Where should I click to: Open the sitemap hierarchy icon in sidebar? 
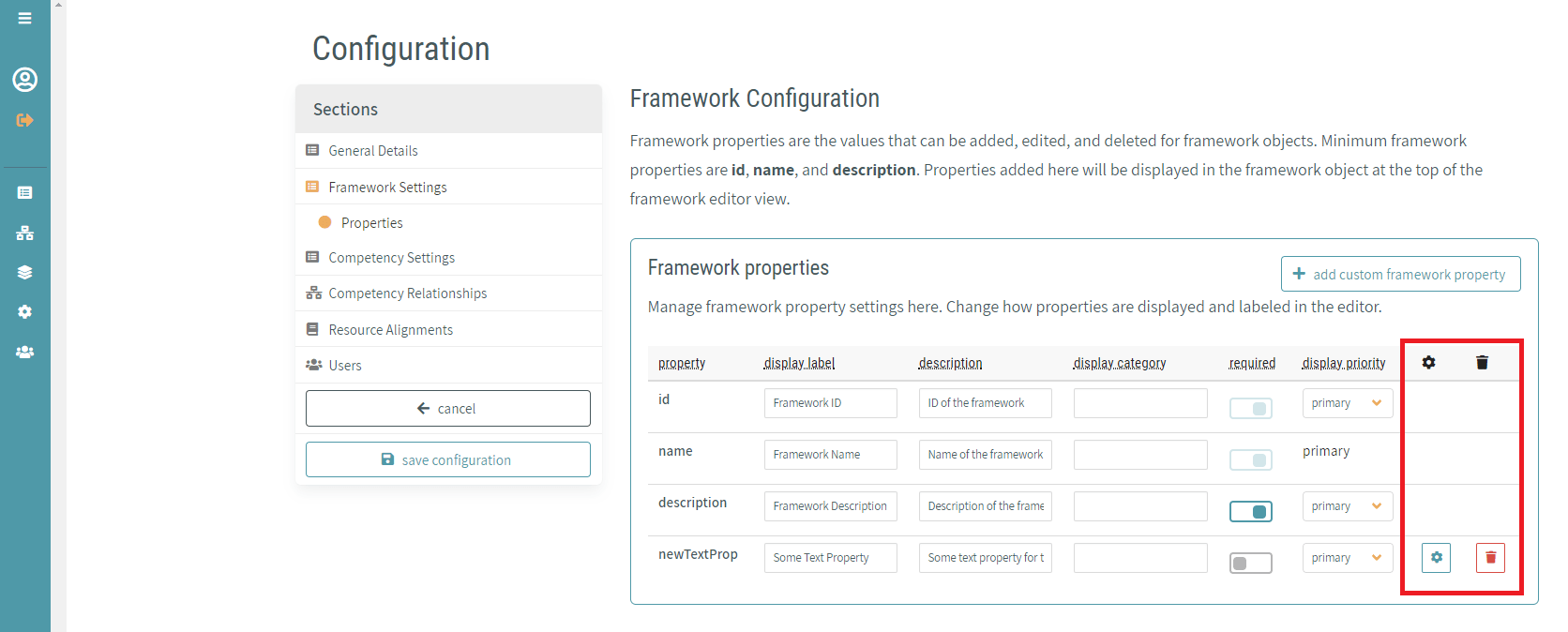(25, 233)
